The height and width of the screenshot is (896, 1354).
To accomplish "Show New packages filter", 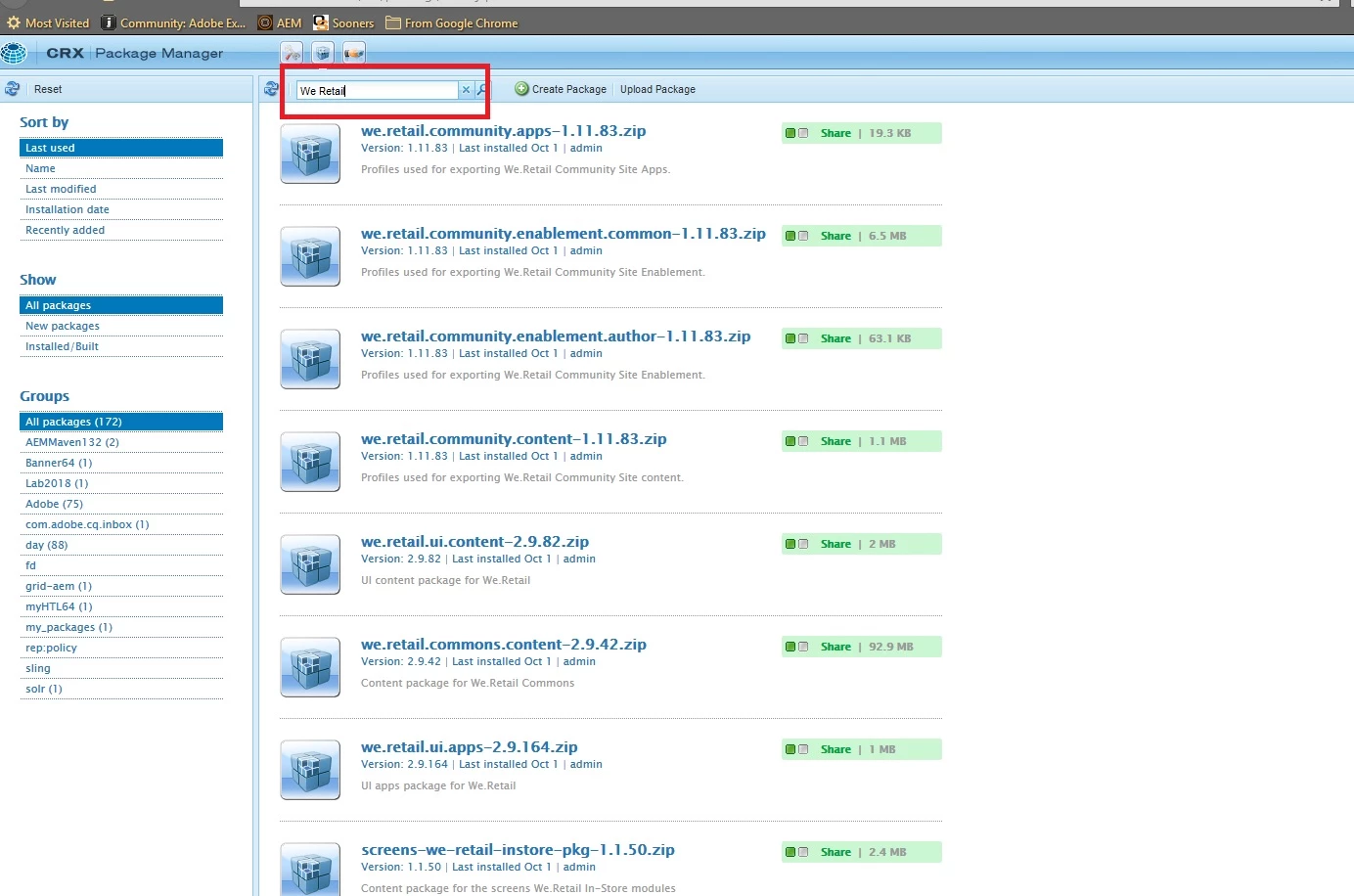I will click(x=121, y=326).
